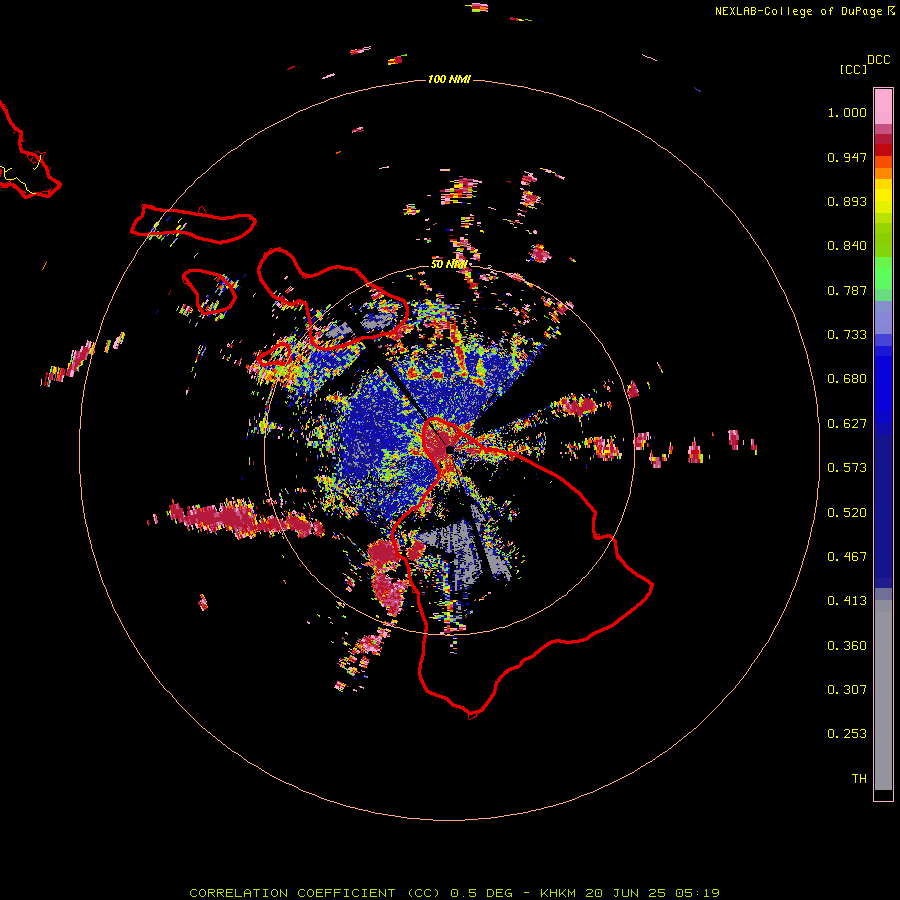Select the 0.733 scale value
Image resolution: width=900 pixels, height=900 pixels.
[847, 335]
